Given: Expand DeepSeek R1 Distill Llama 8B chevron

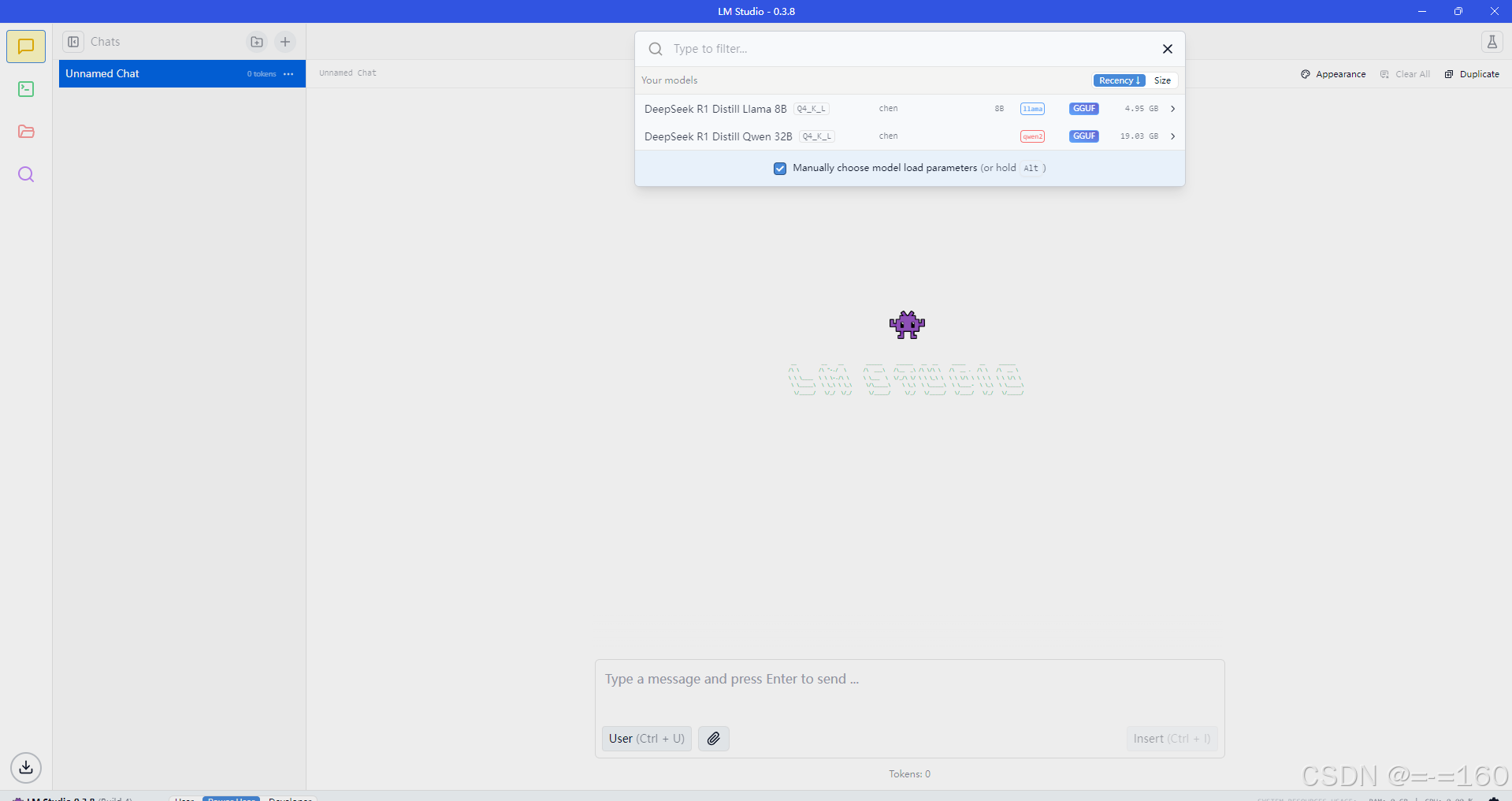Looking at the screenshot, I should [1172, 109].
